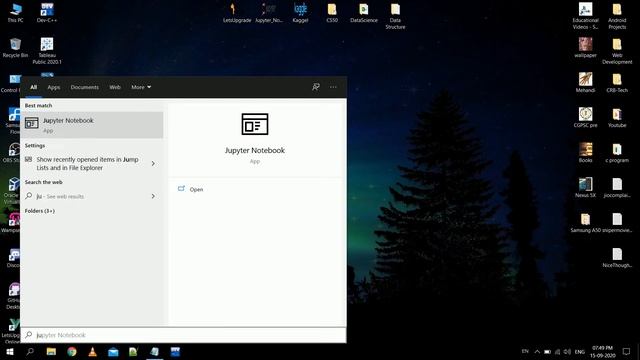The width and height of the screenshot is (640, 360).
Task: Select the All search filter tab
Action: (33, 87)
